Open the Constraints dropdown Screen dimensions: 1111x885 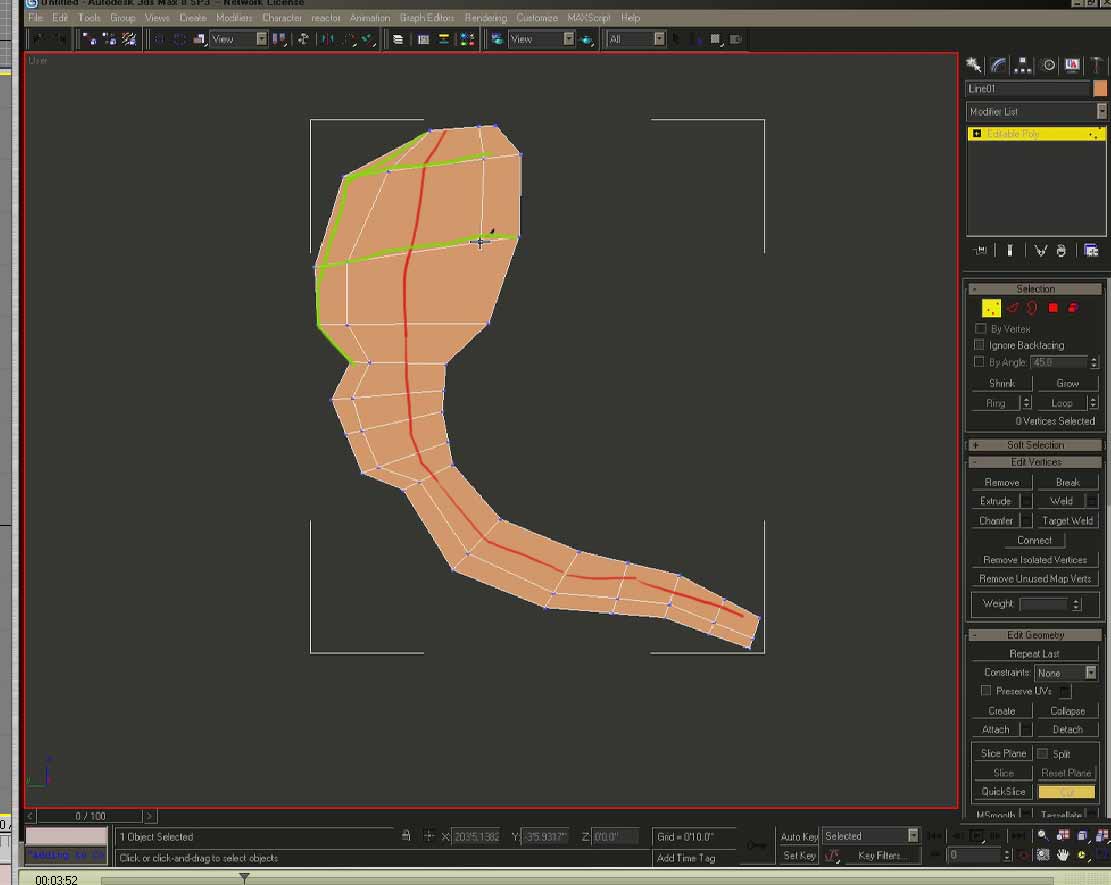[1066, 673]
